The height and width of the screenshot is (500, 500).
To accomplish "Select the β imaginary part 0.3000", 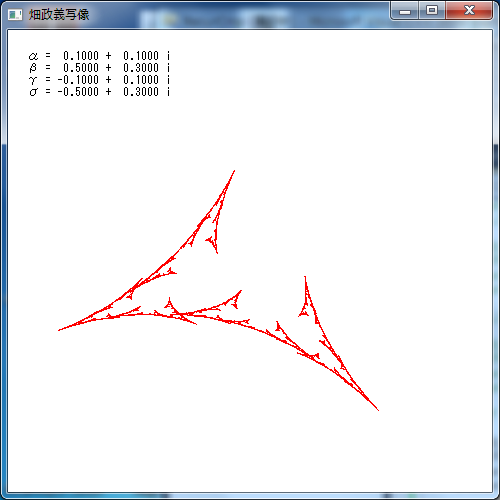I will [141, 68].
